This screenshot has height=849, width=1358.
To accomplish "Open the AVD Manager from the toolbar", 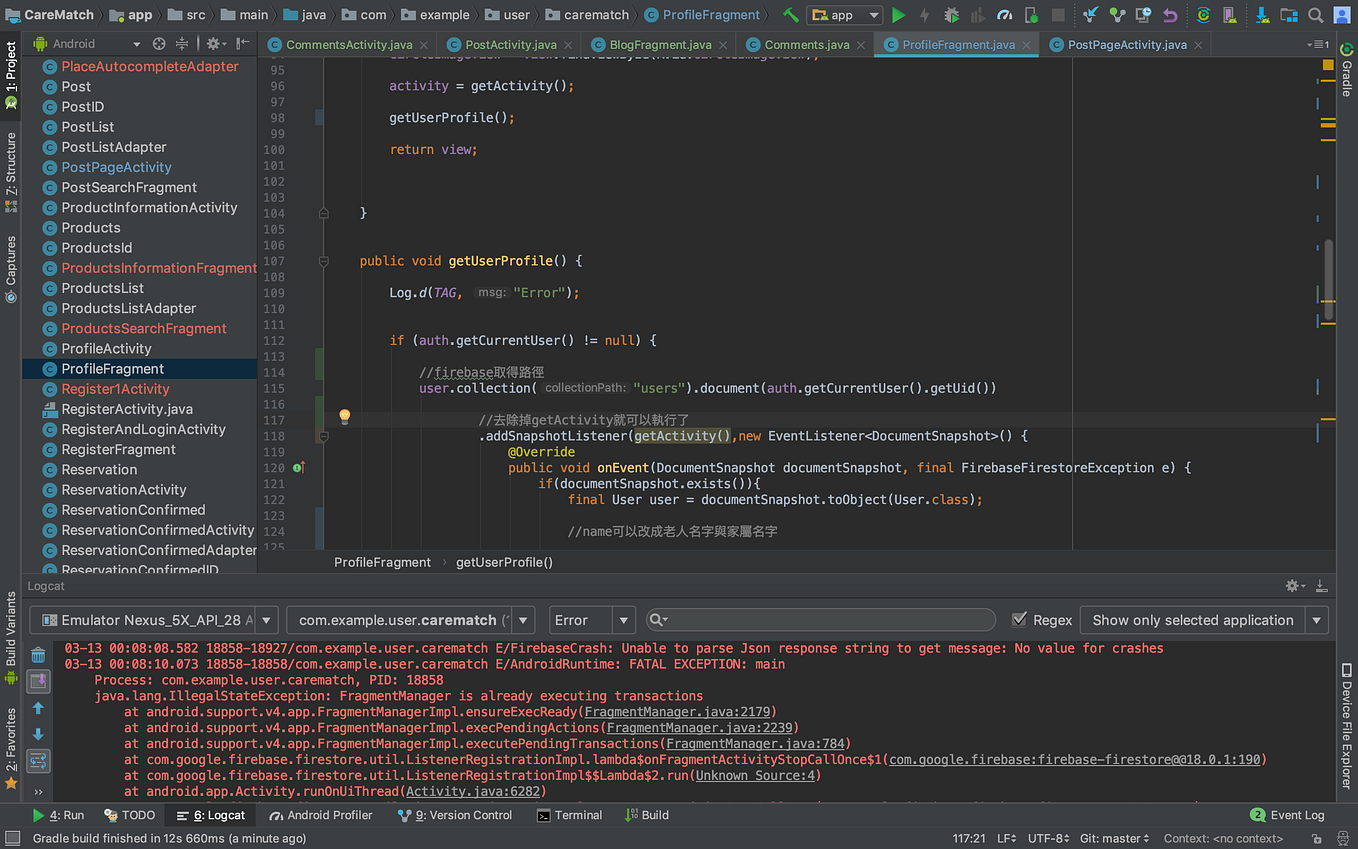I will tap(1228, 15).
